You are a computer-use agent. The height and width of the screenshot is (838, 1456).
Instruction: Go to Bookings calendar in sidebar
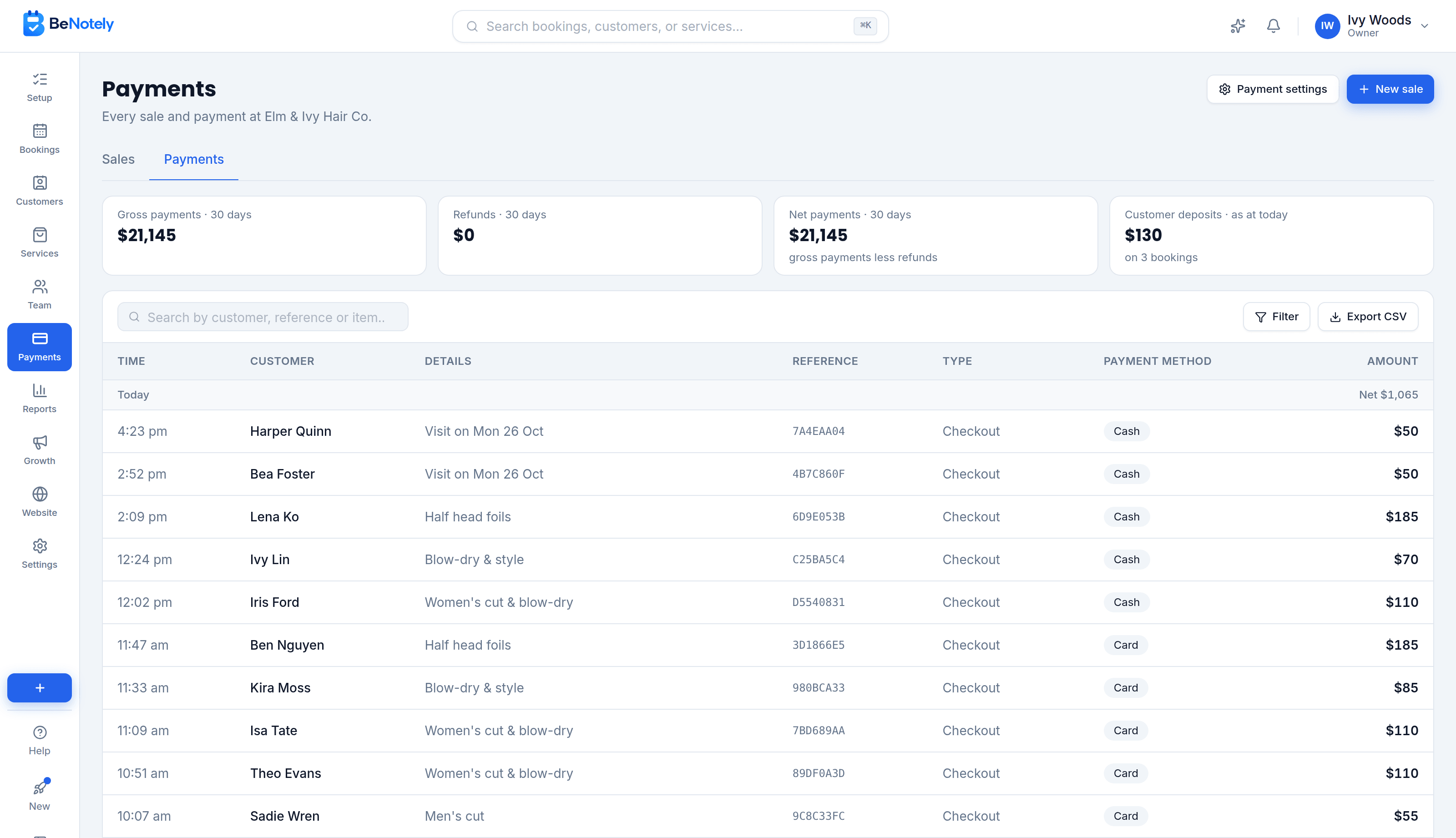39,139
